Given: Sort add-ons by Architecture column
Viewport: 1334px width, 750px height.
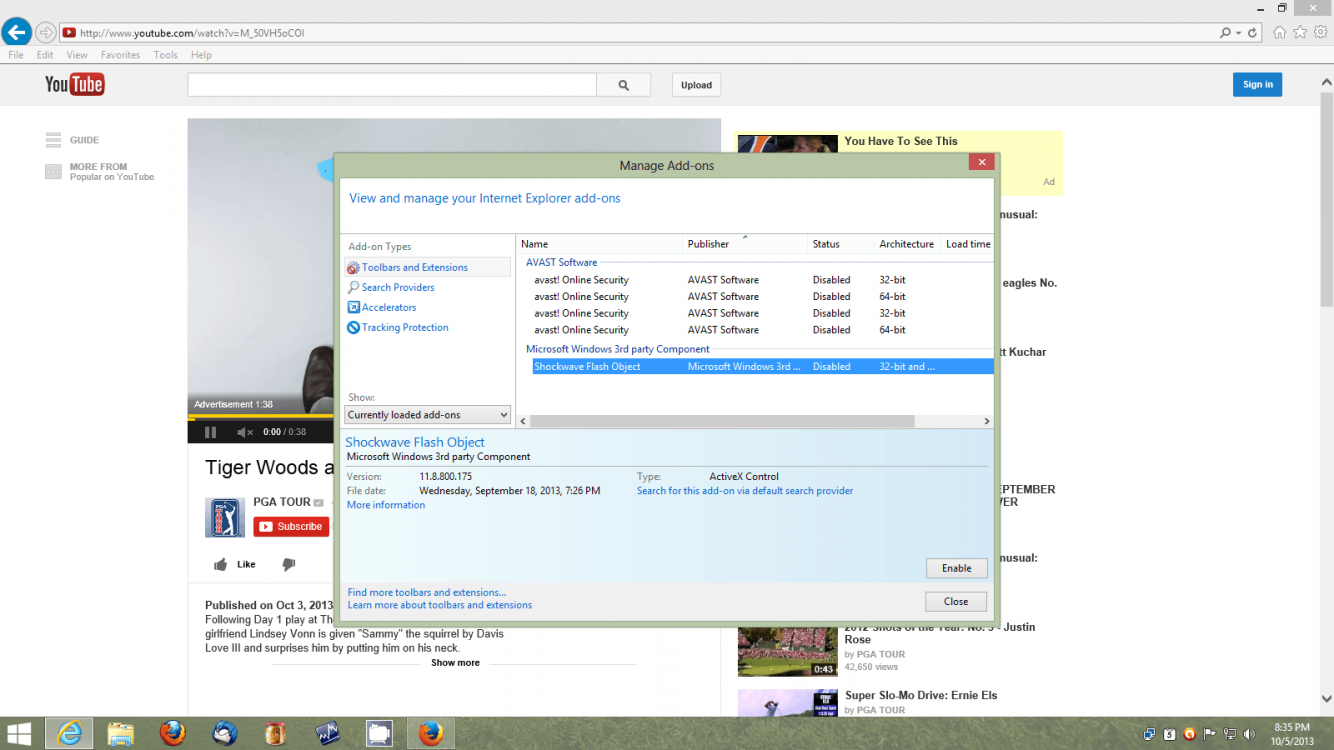Looking at the screenshot, I should 907,244.
